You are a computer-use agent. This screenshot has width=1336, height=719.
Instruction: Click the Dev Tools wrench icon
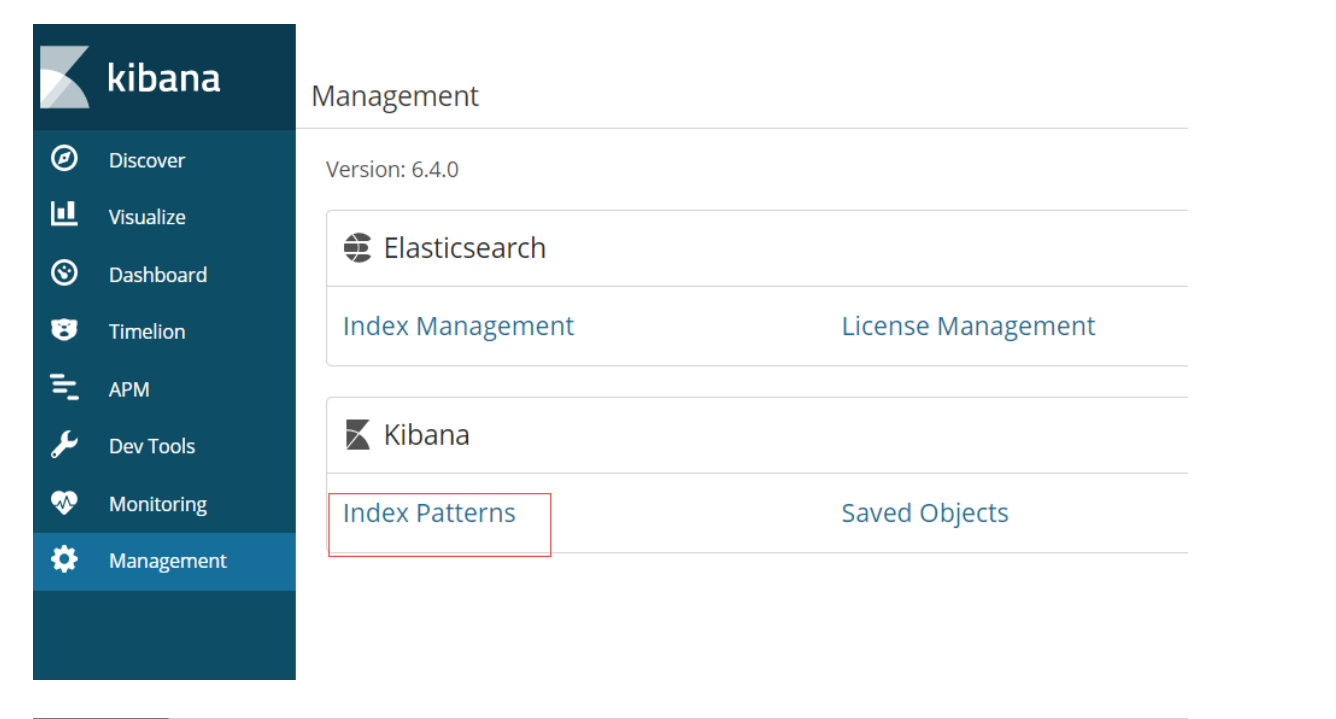click(64, 445)
